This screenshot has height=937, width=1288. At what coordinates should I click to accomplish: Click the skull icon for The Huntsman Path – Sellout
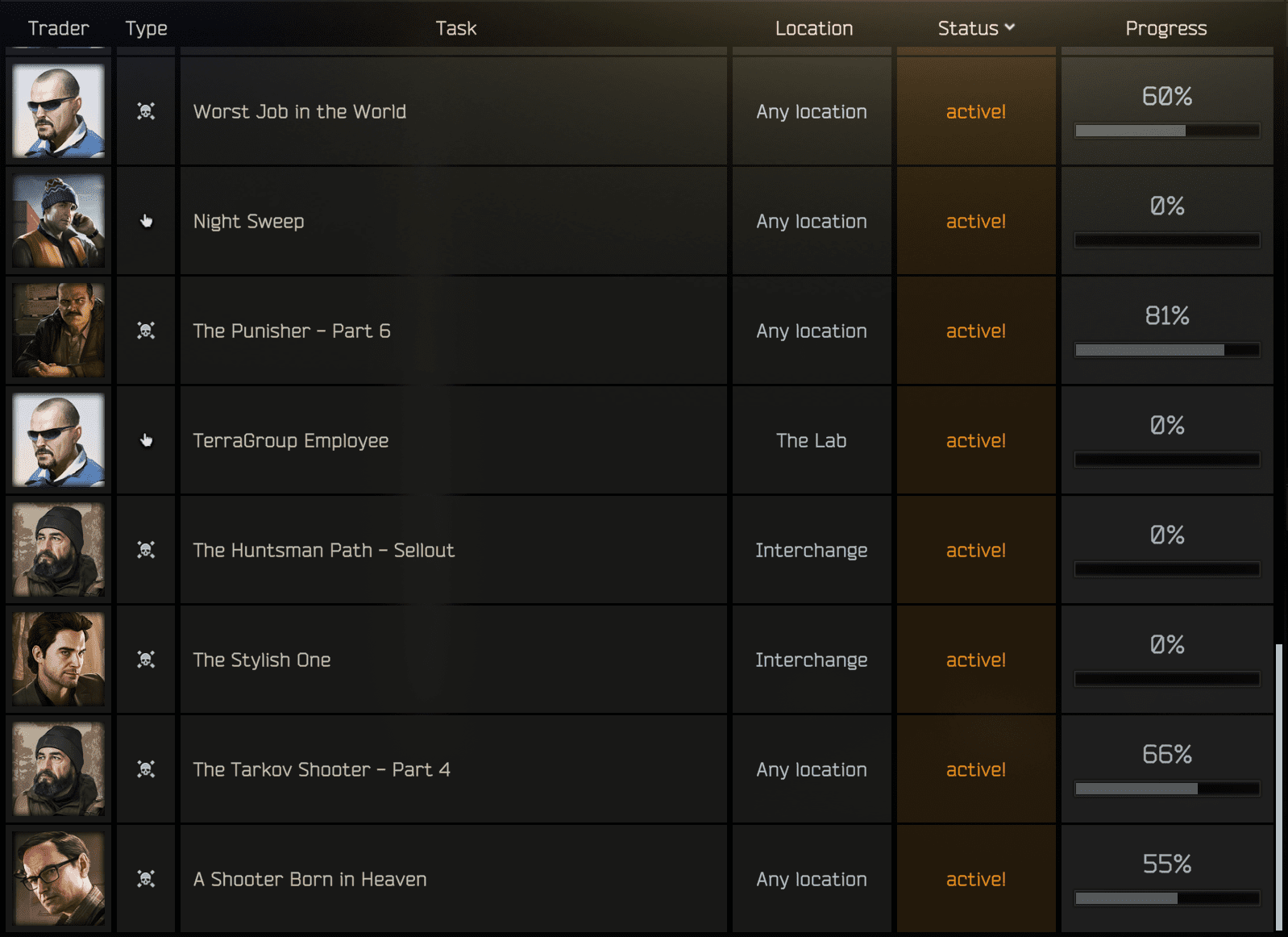(x=146, y=550)
